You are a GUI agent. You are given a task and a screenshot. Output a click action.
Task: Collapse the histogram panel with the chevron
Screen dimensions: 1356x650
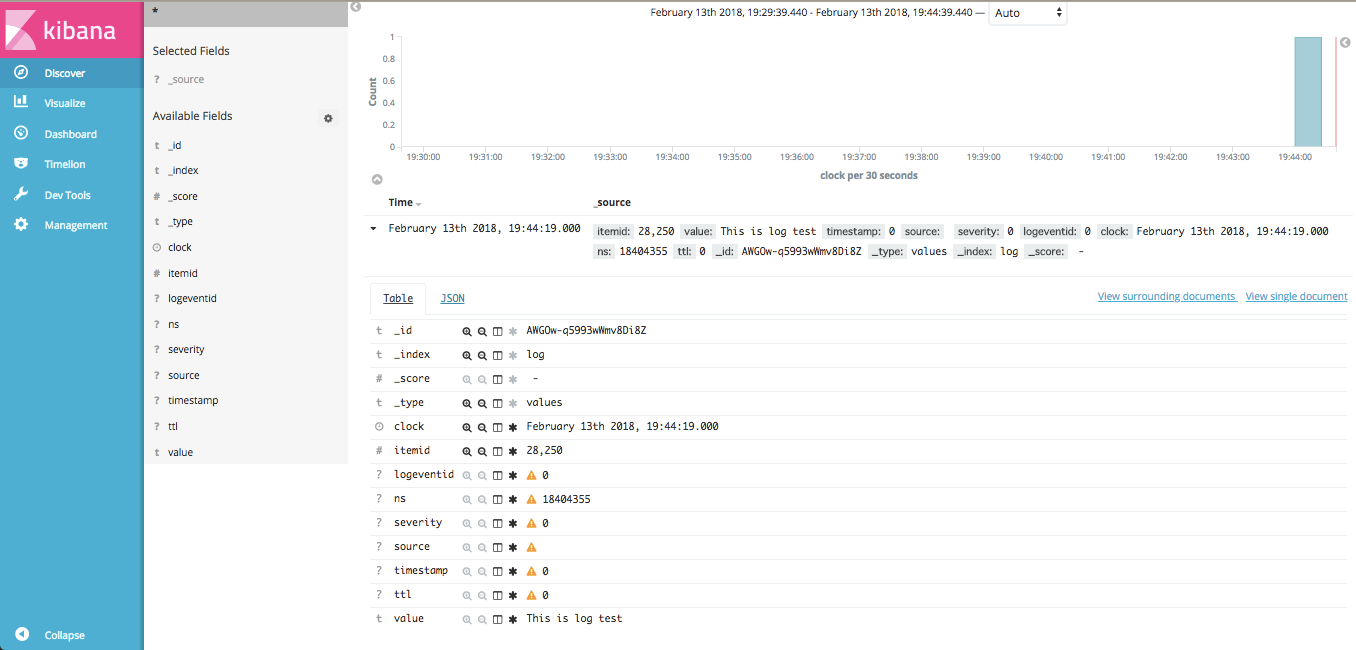pos(377,179)
